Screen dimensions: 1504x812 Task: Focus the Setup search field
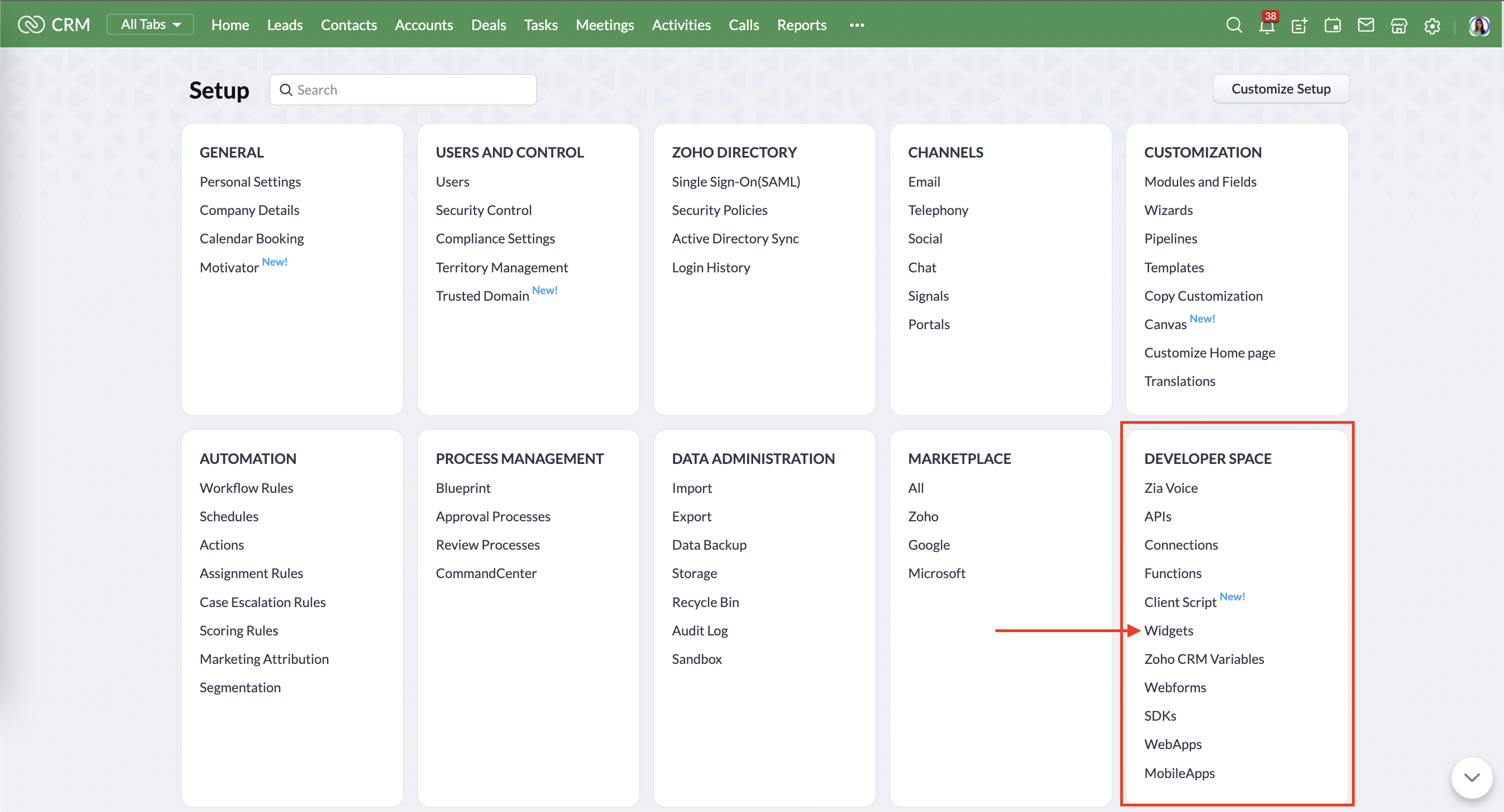403,90
